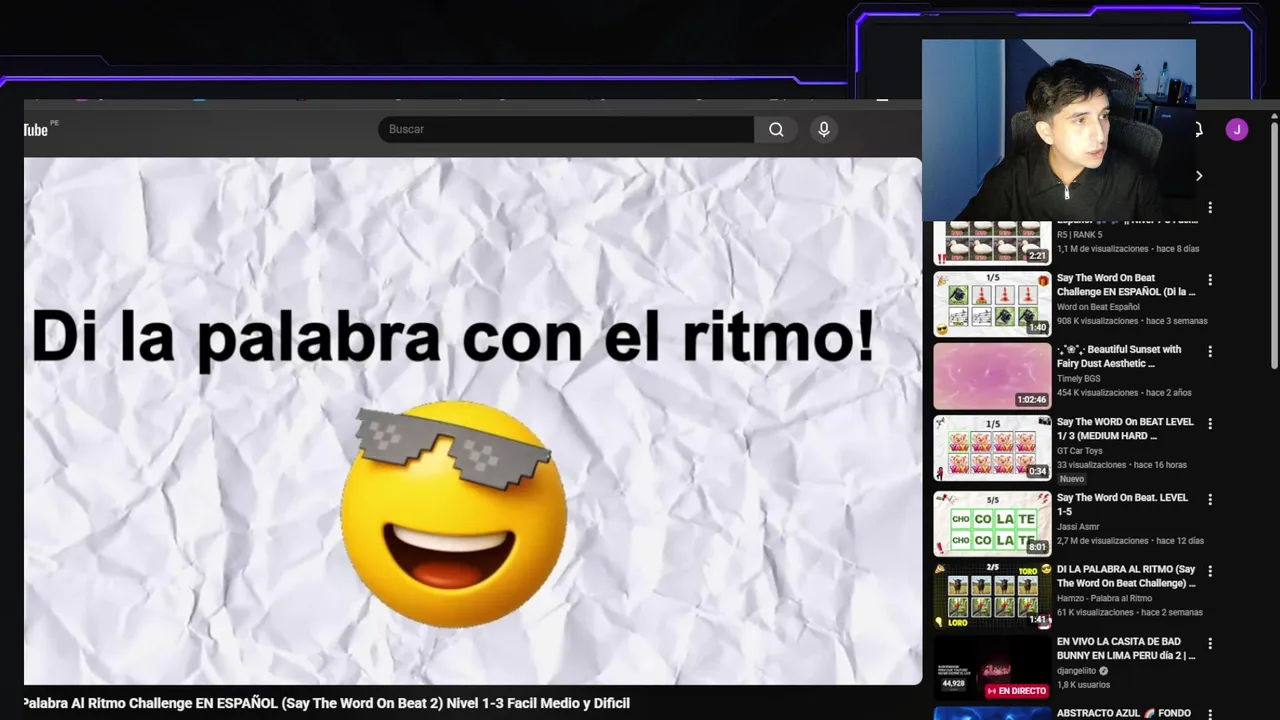Open the J account avatar menu
The width and height of the screenshot is (1280, 720).
click(x=1237, y=129)
